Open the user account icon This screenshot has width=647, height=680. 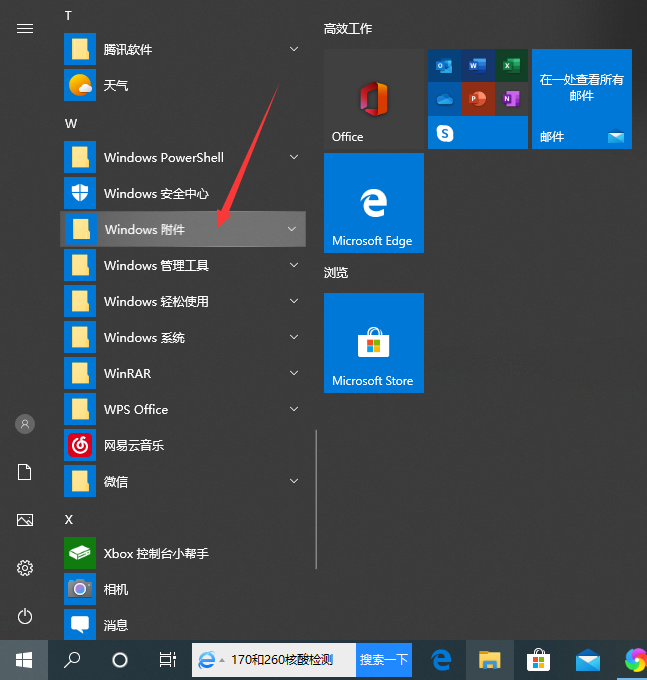point(25,424)
